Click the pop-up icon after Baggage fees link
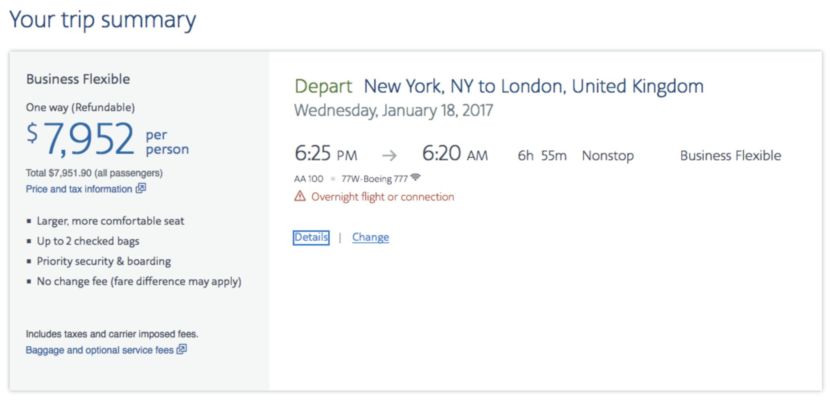This screenshot has width=830, height=401. pos(182,350)
